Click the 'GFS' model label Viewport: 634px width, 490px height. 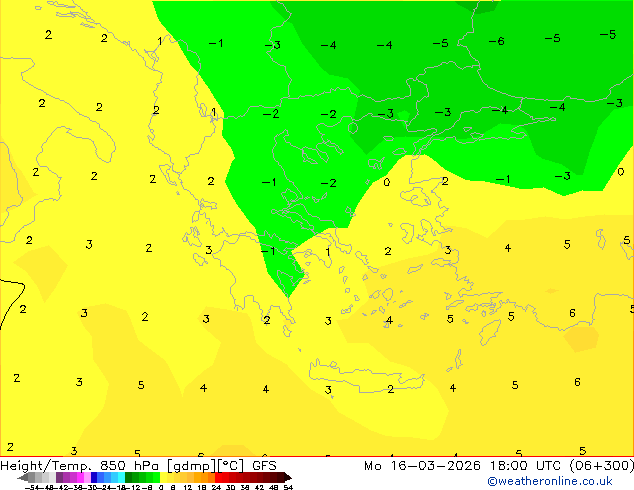pyautogui.click(x=264, y=466)
